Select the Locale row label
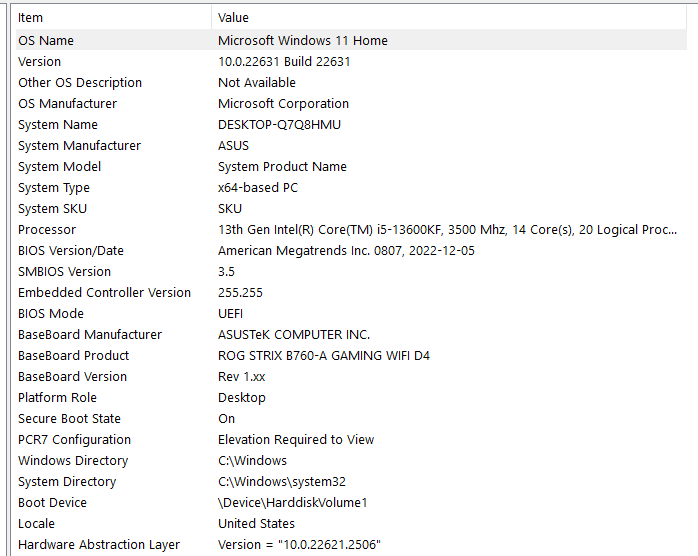Image resolution: width=698 pixels, height=556 pixels. coord(37,524)
